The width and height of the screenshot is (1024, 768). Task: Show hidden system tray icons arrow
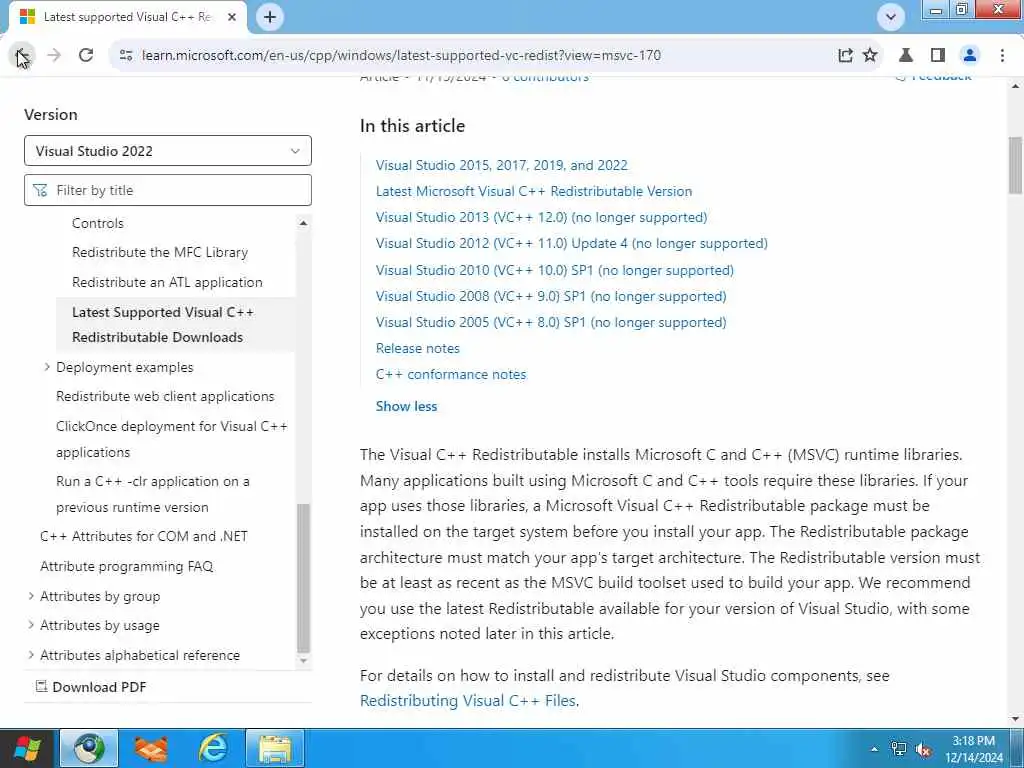(x=874, y=749)
